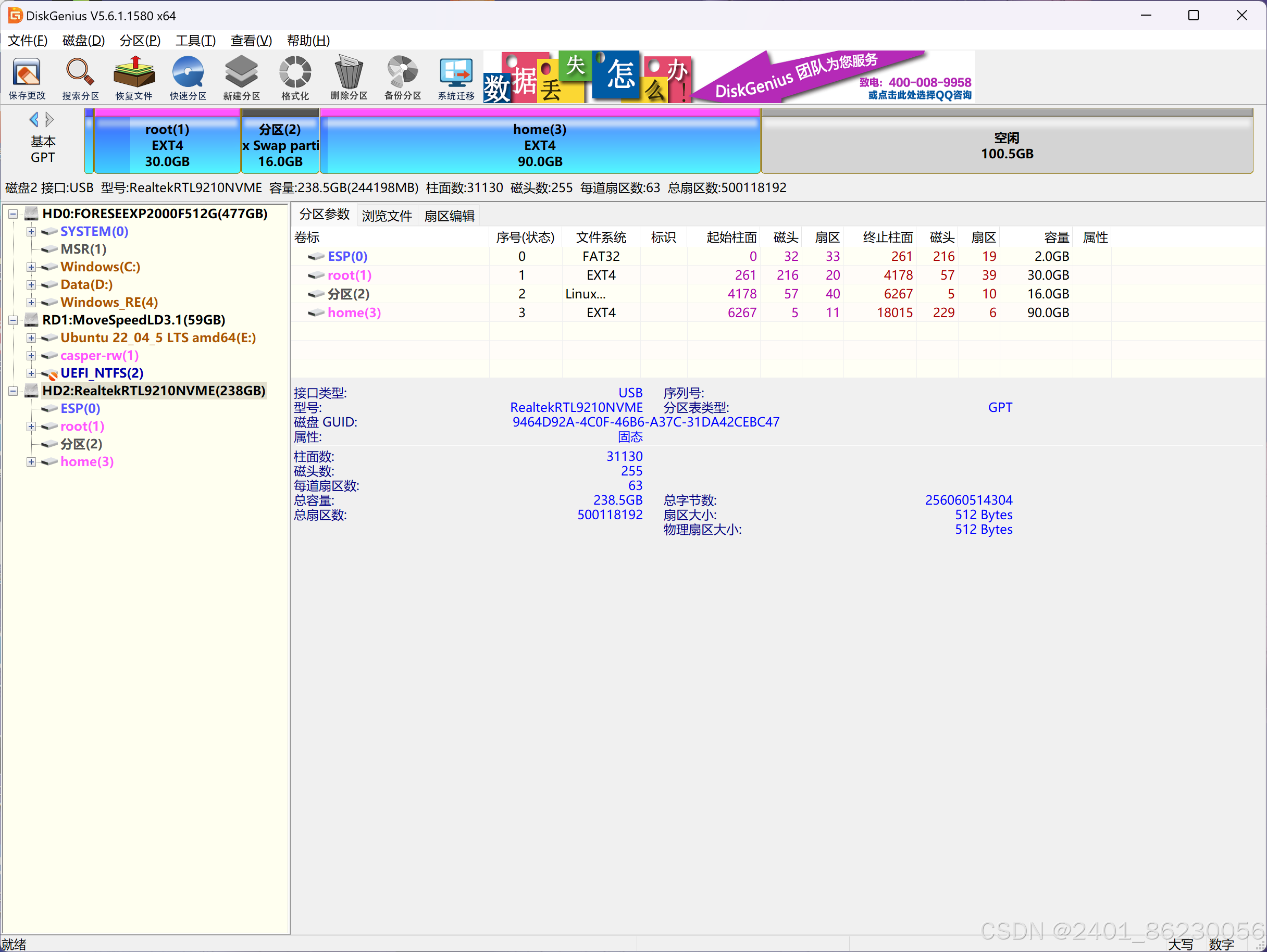Expand the SYSTEM(0) partition node

[31, 232]
